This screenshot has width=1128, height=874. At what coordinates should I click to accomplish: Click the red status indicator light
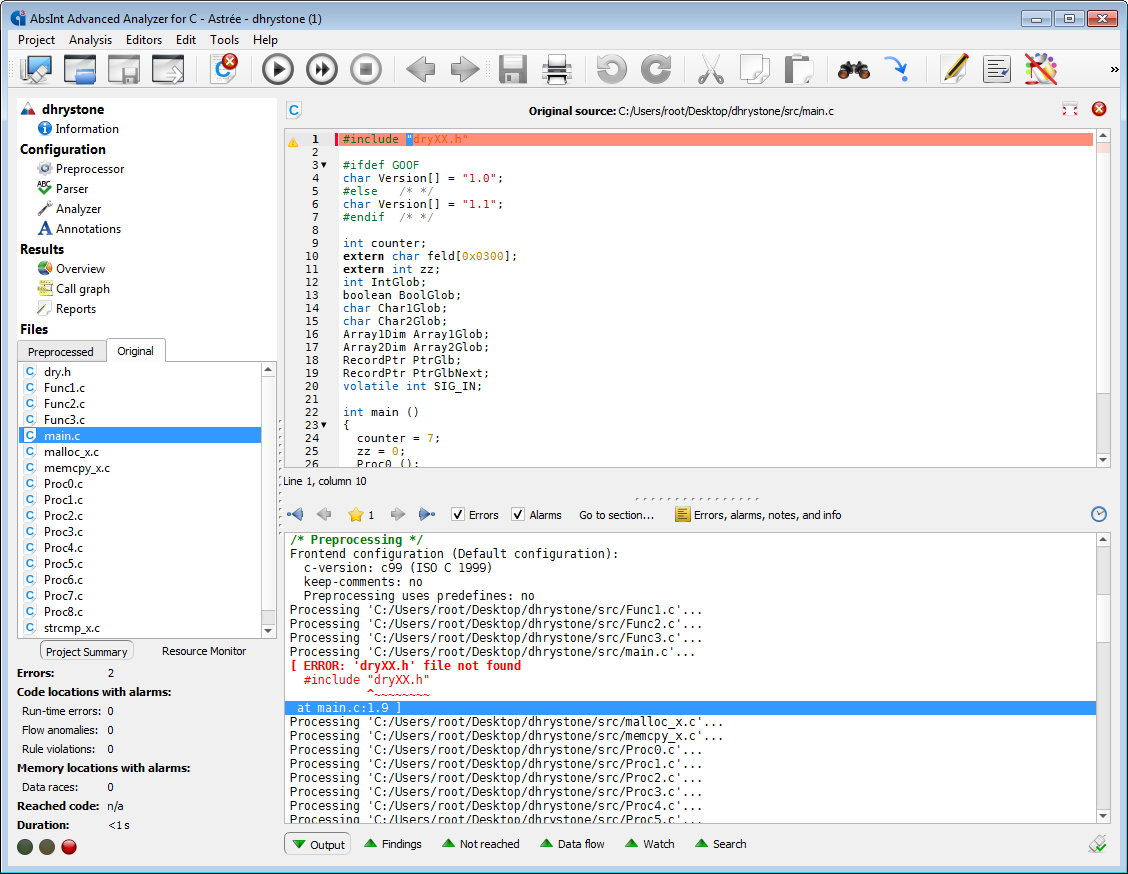click(69, 847)
